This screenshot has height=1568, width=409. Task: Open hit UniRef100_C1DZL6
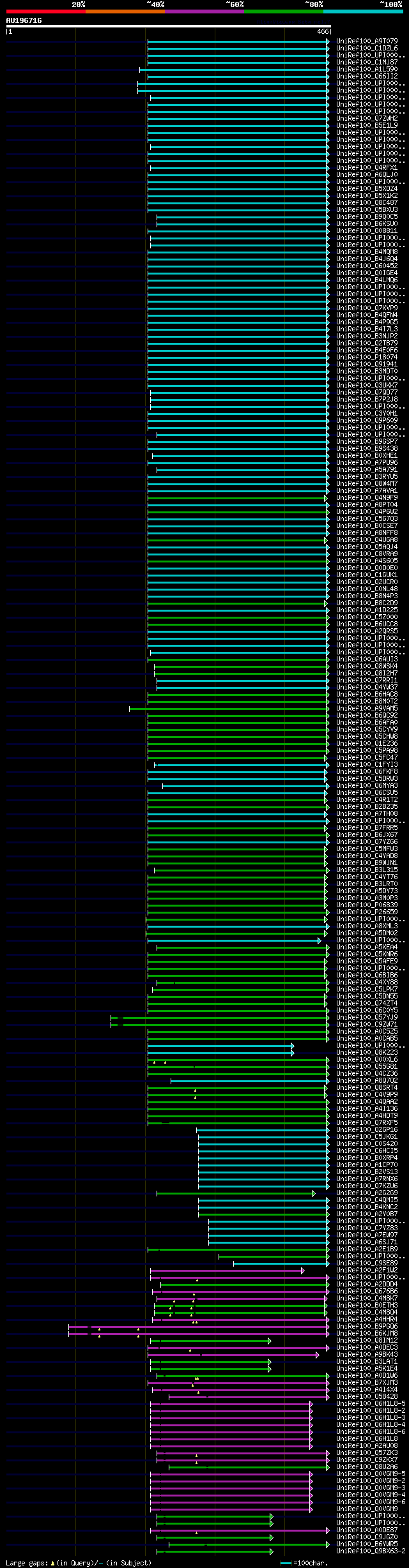tap(367, 48)
